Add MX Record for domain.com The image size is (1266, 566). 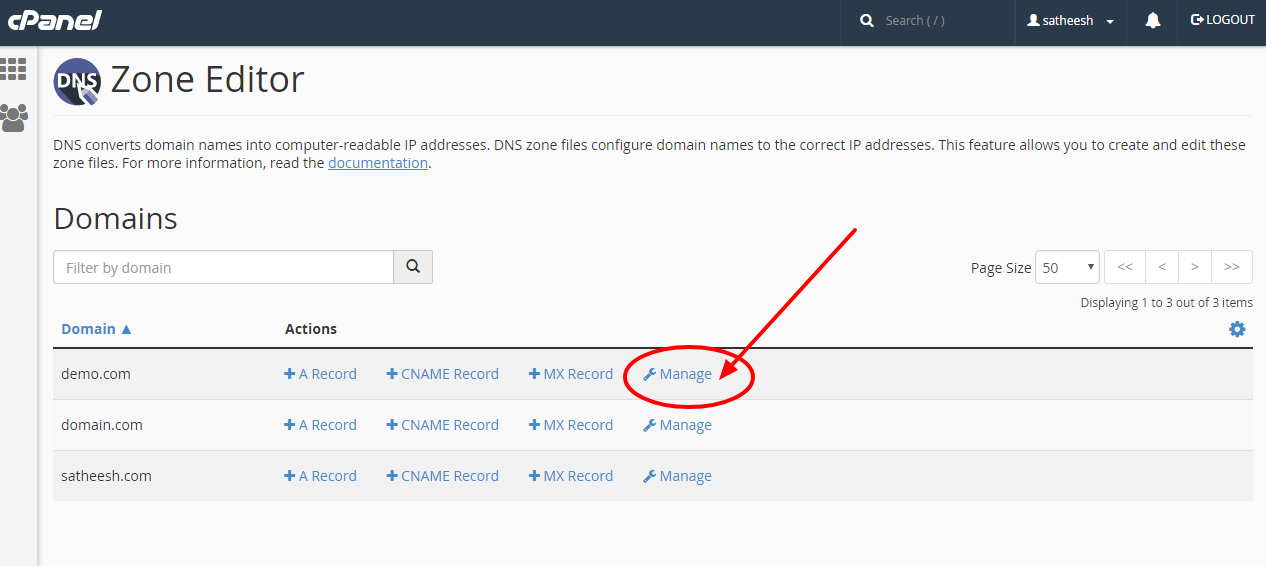point(571,425)
